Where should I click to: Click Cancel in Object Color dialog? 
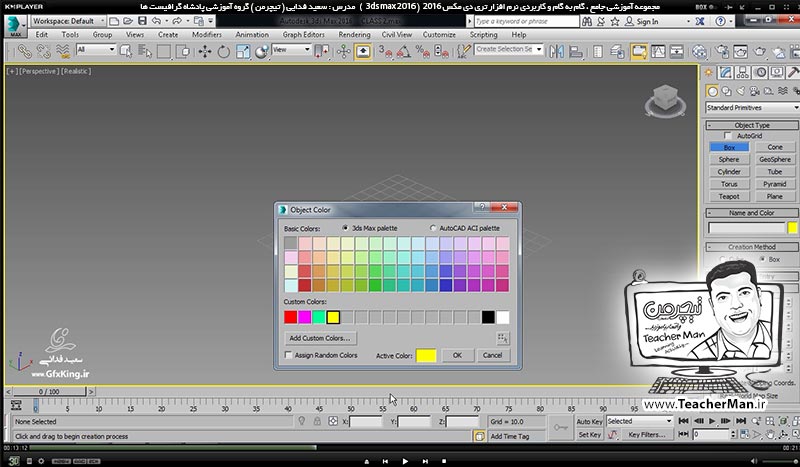[x=492, y=355]
